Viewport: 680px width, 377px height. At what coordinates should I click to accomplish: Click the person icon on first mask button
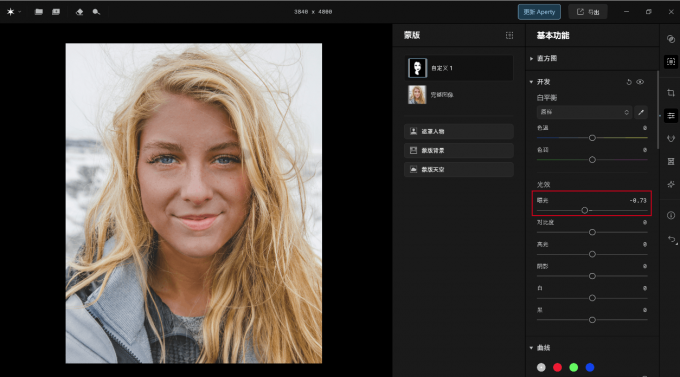click(x=413, y=131)
